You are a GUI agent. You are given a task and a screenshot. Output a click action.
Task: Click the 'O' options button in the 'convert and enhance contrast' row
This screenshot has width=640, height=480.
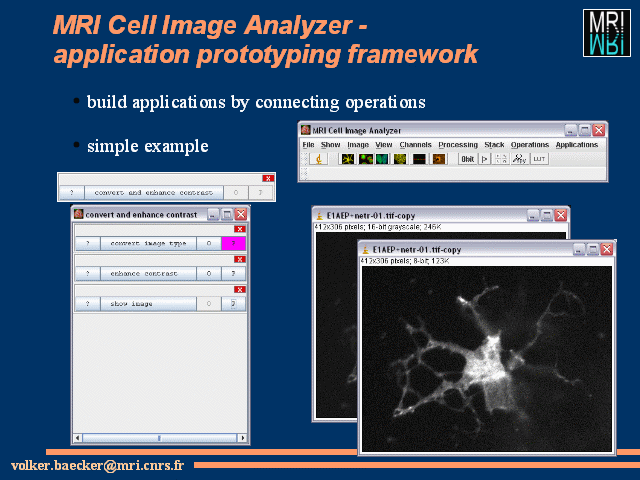pyautogui.click(x=236, y=192)
